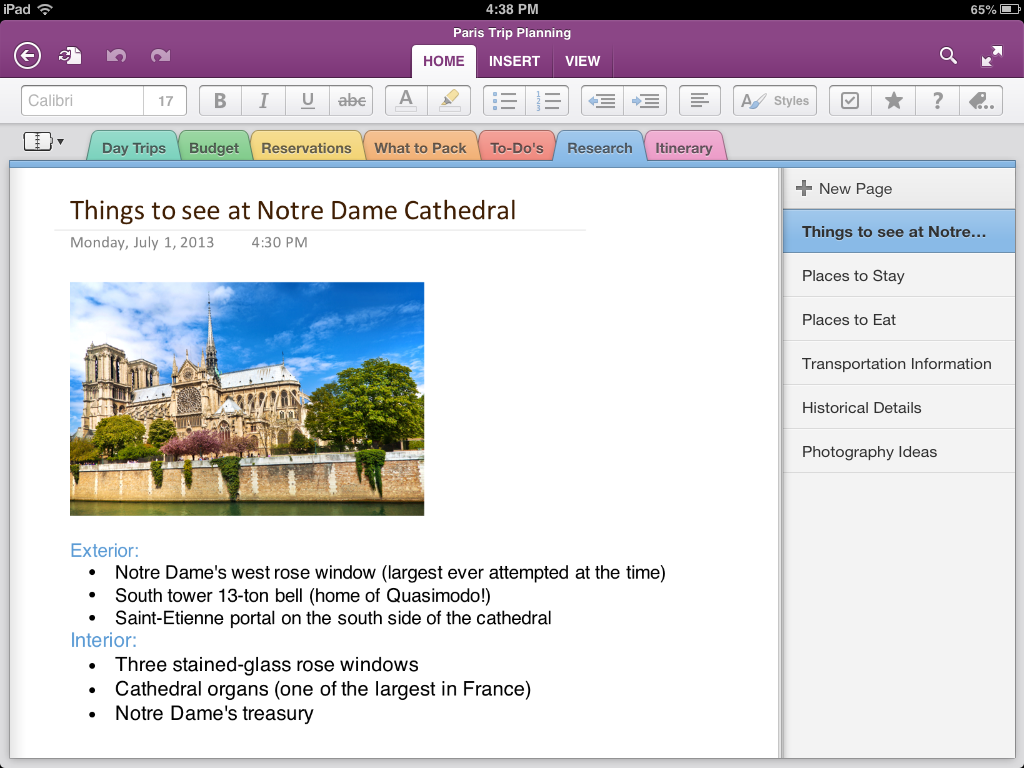Open the search magnifier

pos(948,56)
